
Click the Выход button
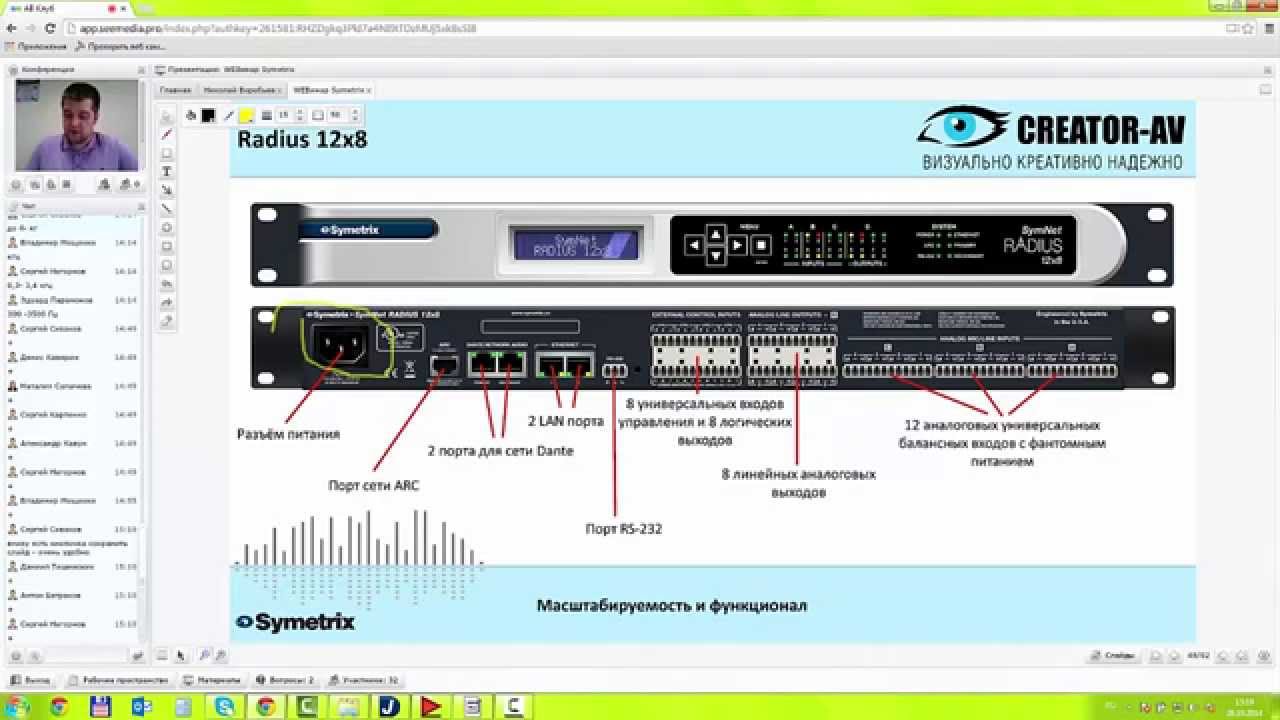tap(29, 680)
